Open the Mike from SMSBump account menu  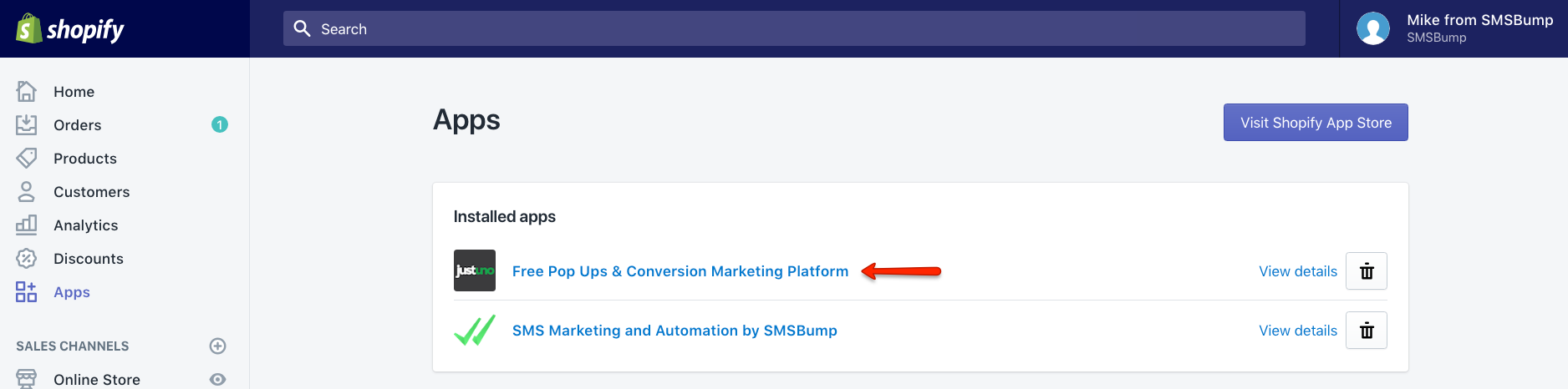1453,28
